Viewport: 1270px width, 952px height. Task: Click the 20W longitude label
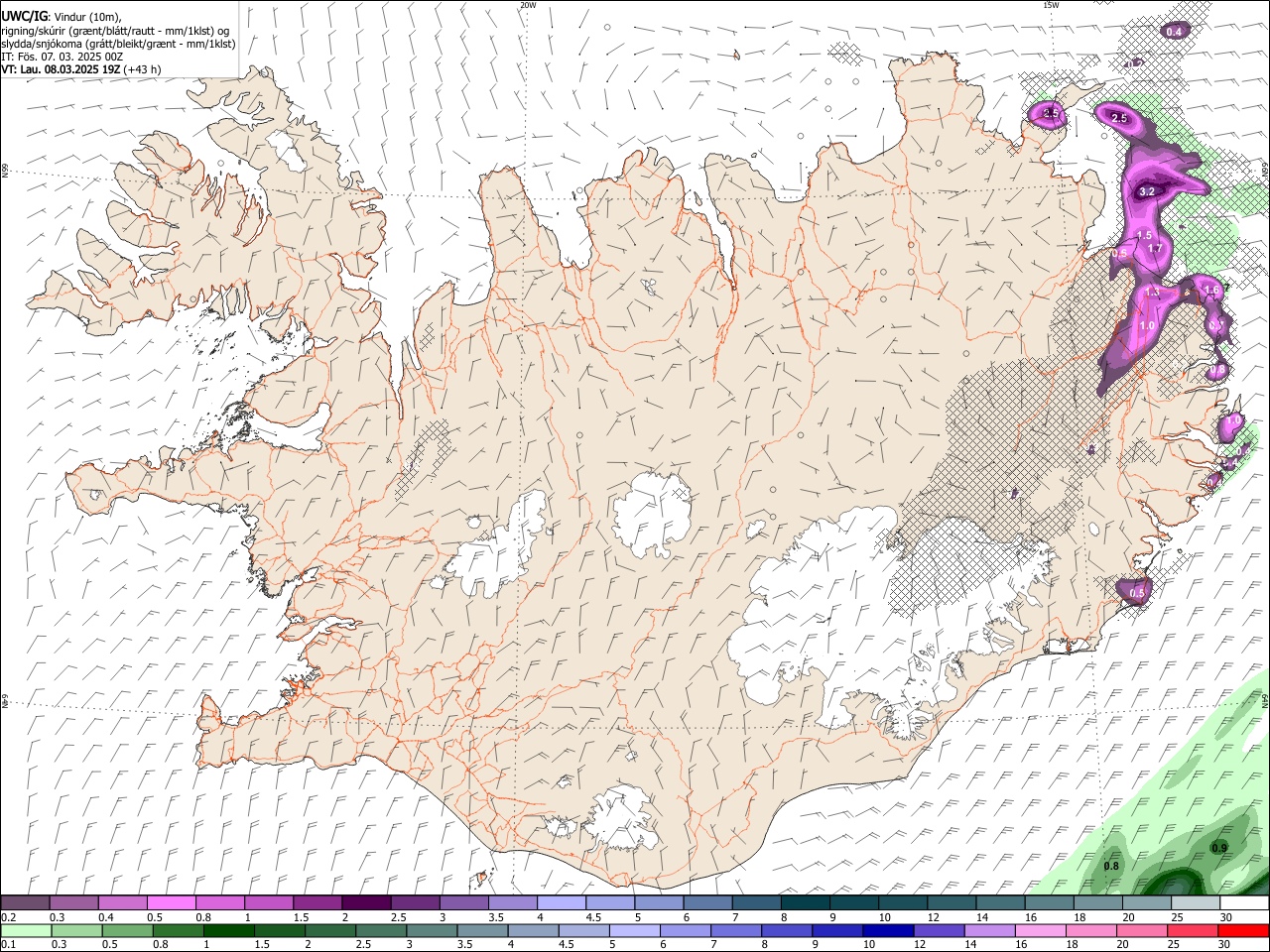click(528, 5)
